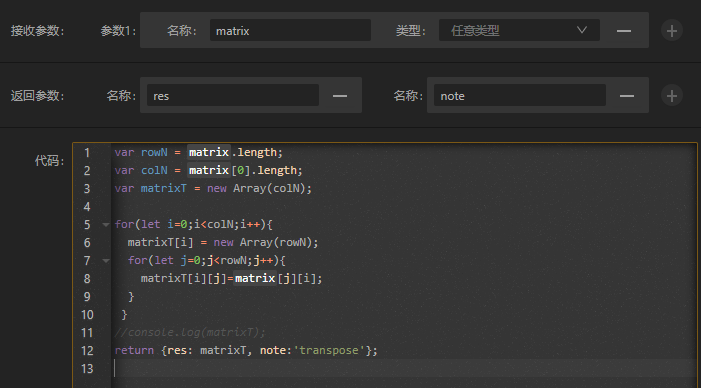Screen dimensions: 701x388
Task: Click the highlighted matrix on line 1
Action: (209, 152)
